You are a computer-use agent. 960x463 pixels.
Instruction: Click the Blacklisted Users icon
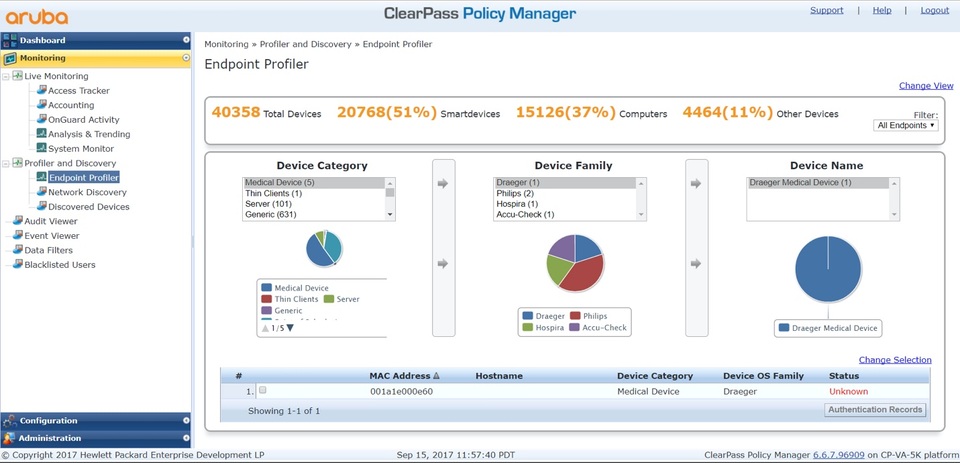click(17, 265)
